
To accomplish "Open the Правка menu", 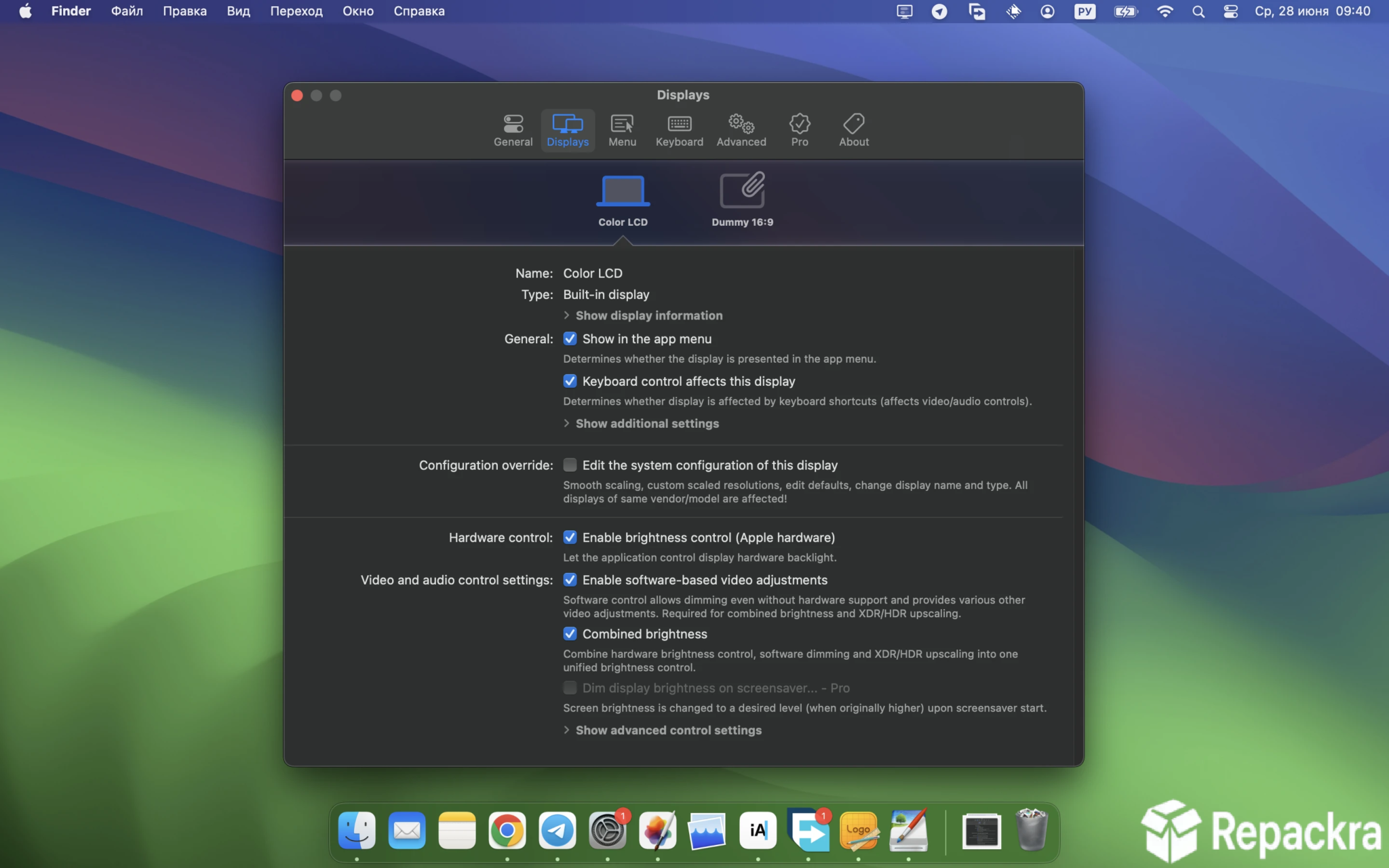I will tap(184, 11).
